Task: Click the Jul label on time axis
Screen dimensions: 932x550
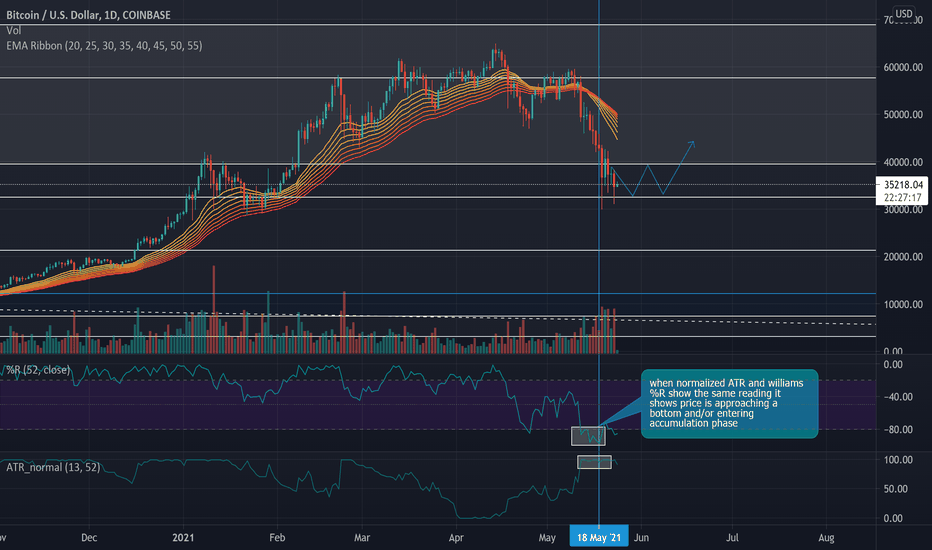Action: [x=732, y=538]
